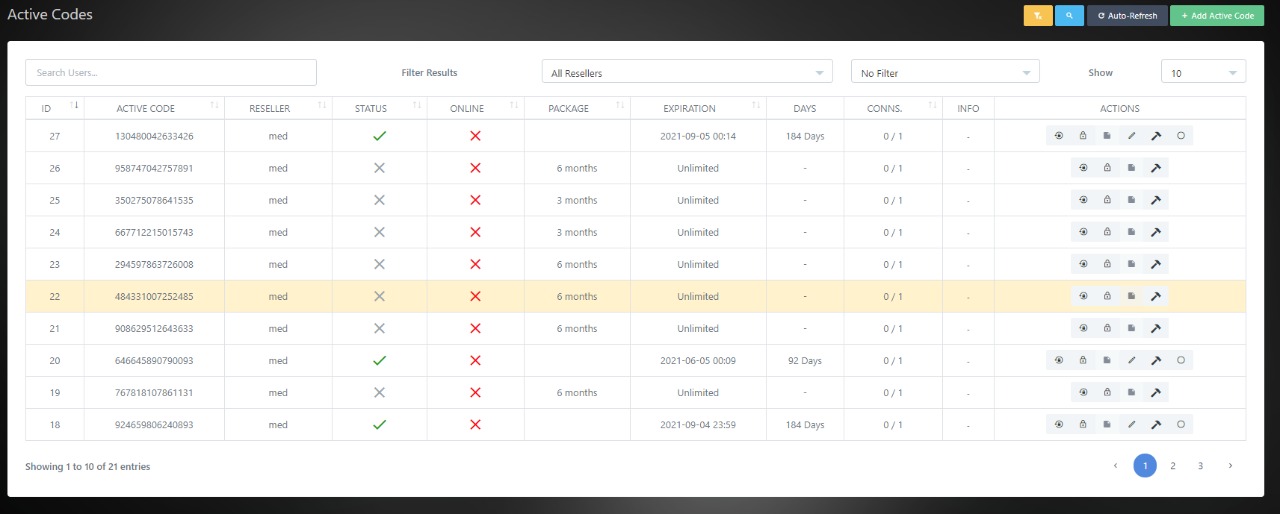Select active code 646645890790093

coord(155,360)
